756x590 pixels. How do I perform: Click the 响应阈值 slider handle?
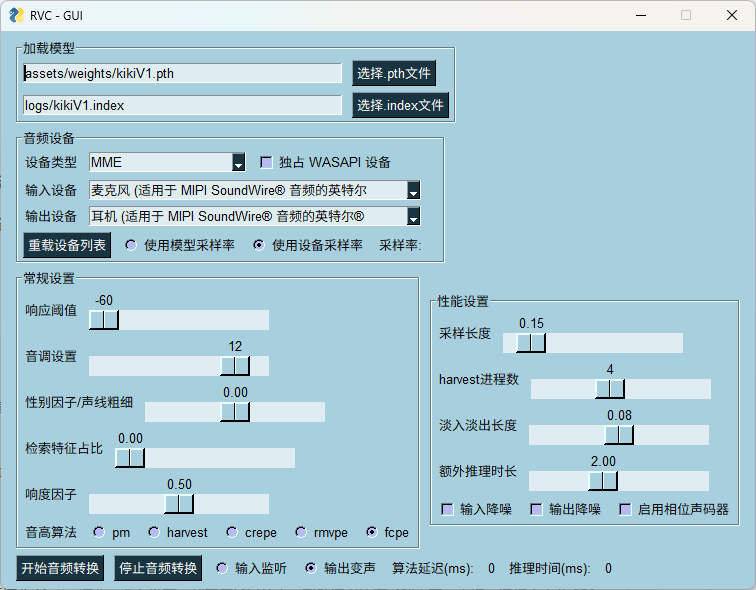tap(104, 320)
